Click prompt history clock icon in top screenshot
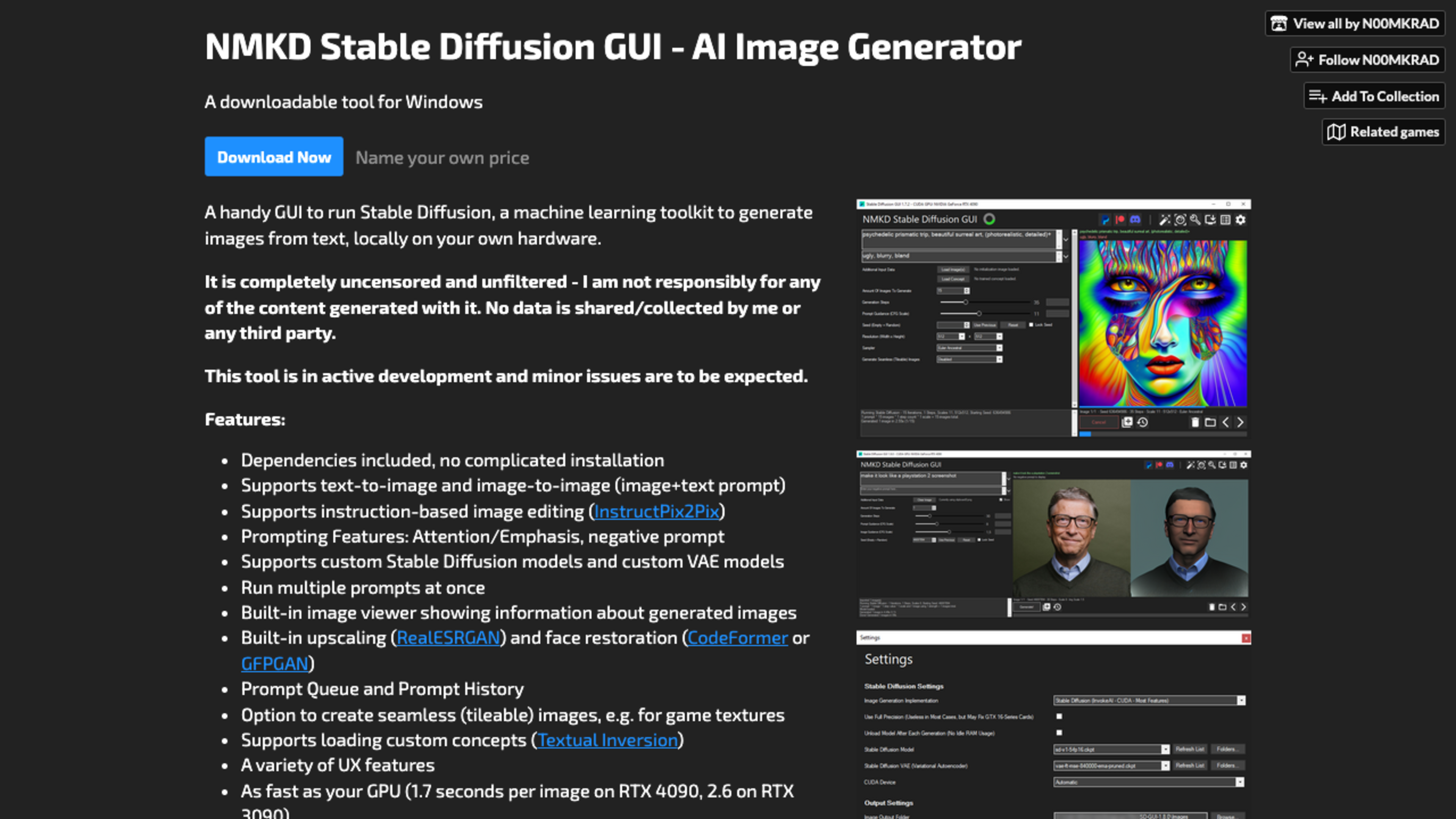This screenshot has height=819, width=1456. pyautogui.click(x=1142, y=422)
